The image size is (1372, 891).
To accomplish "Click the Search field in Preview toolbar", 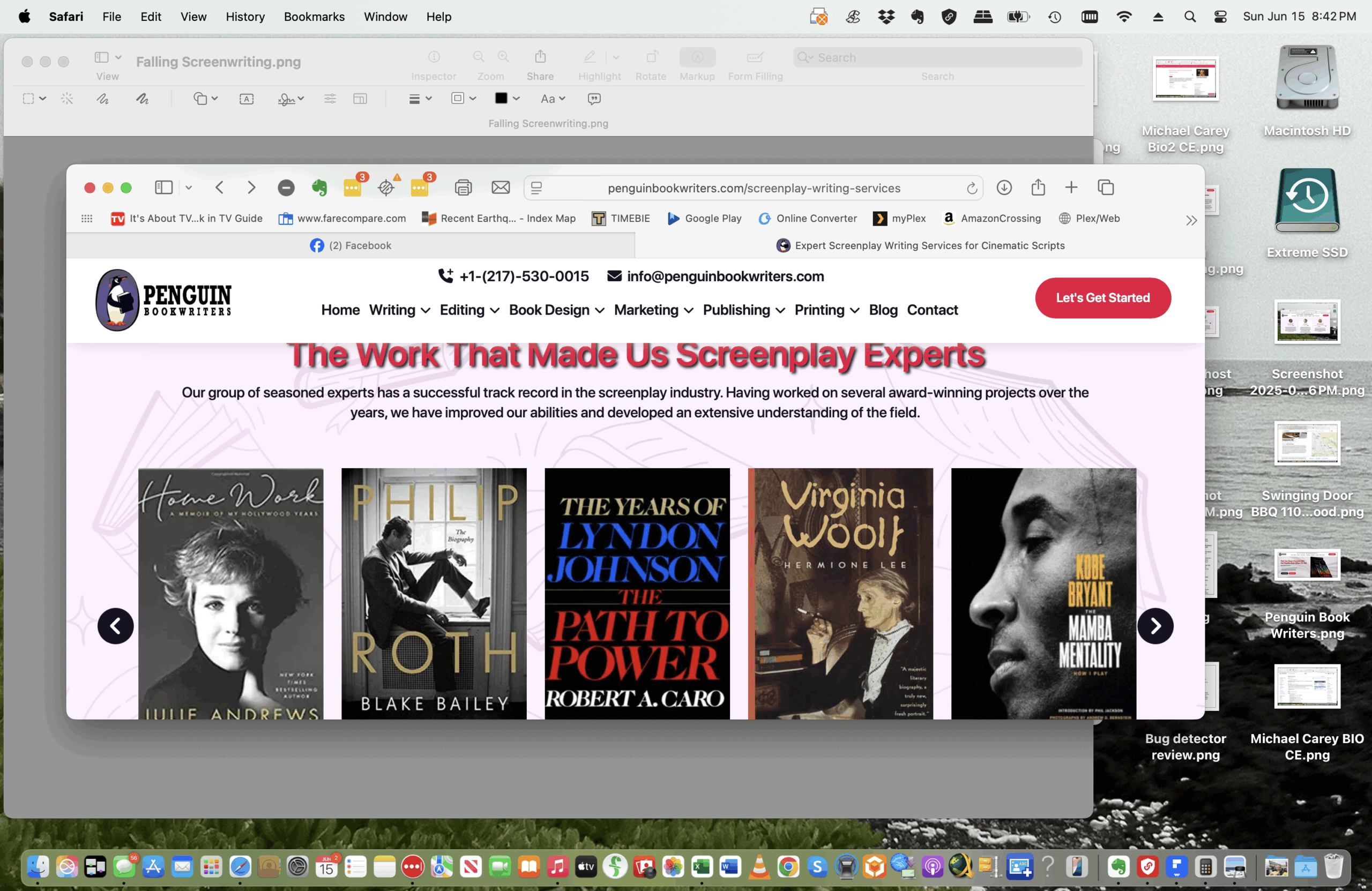I will (x=937, y=58).
